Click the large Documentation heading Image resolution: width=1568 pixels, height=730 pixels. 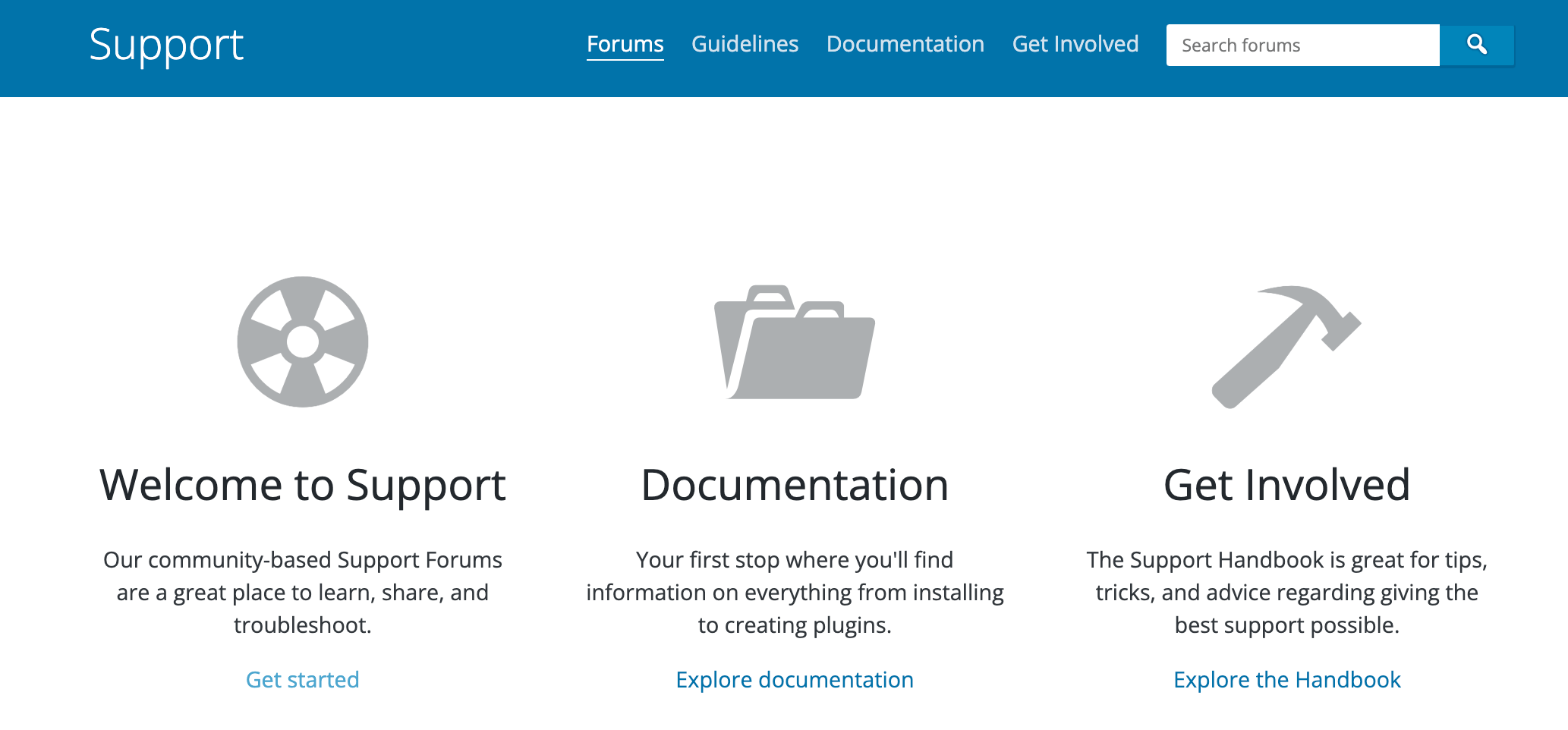tap(794, 485)
